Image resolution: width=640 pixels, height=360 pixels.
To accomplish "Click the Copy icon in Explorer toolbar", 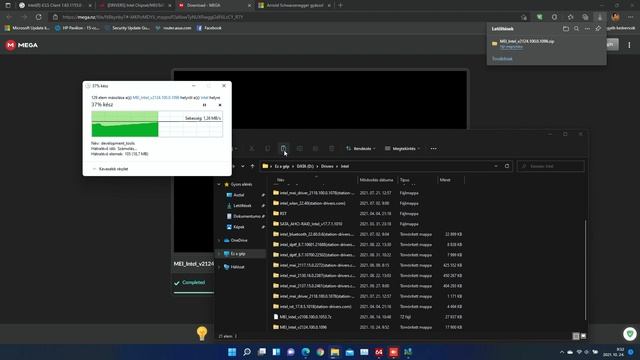I will [x=268, y=149].
